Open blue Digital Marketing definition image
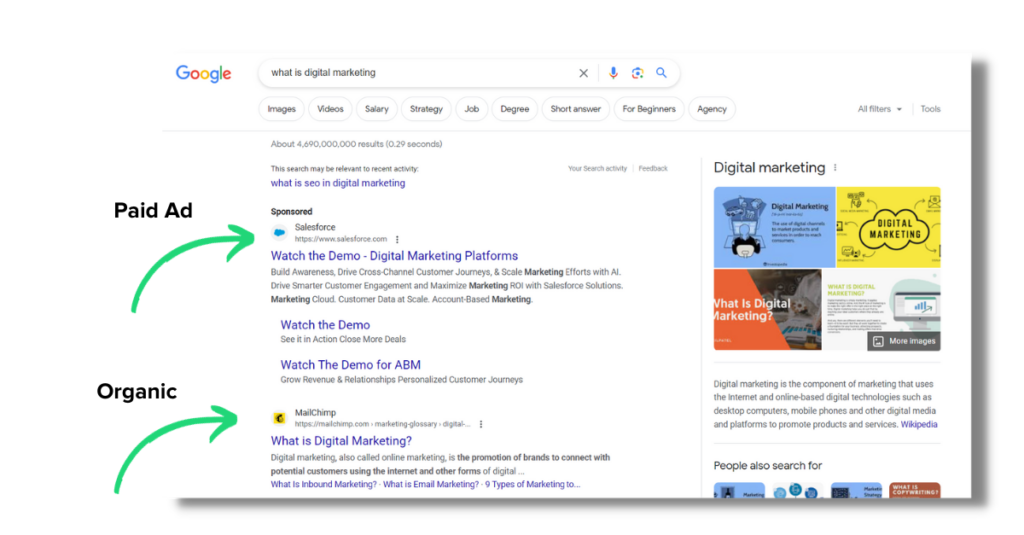 (x=774, y=227)
